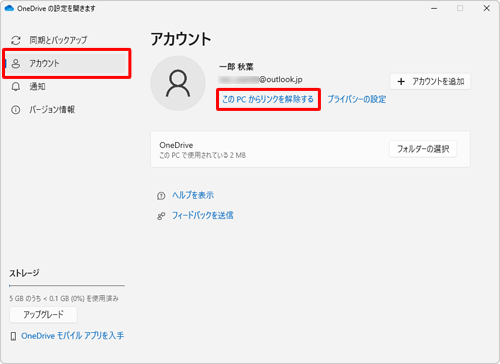This screenshot has width=500, height=364.
Task: Click フォルダーの選択 button
Action: (423, 149)
